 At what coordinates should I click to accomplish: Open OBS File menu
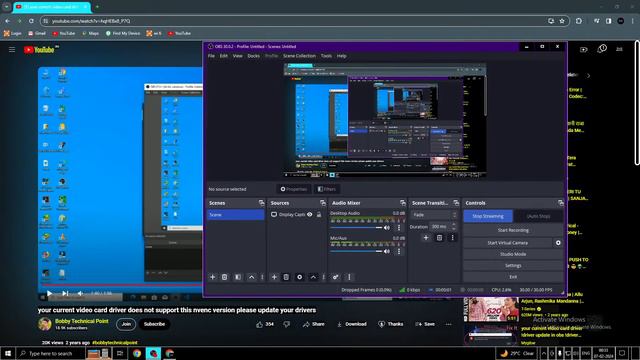click(211, 56)
